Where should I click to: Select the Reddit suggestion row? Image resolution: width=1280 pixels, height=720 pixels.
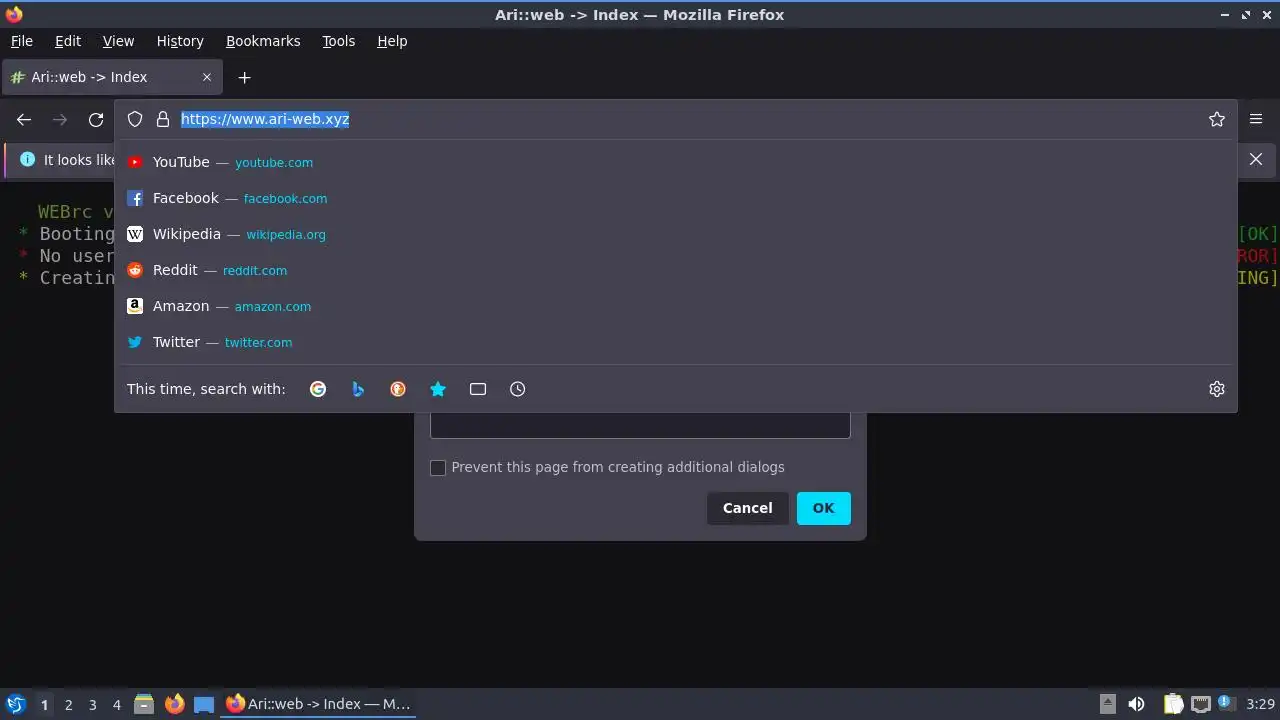676,270
